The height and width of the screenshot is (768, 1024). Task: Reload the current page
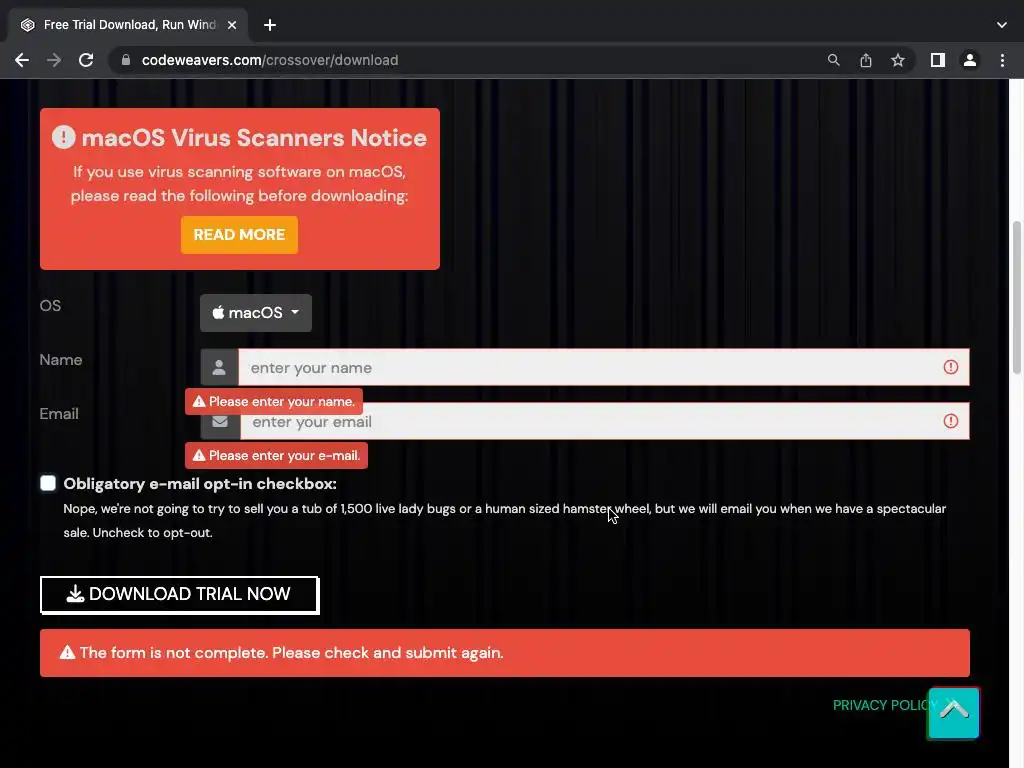pos(86,60)
